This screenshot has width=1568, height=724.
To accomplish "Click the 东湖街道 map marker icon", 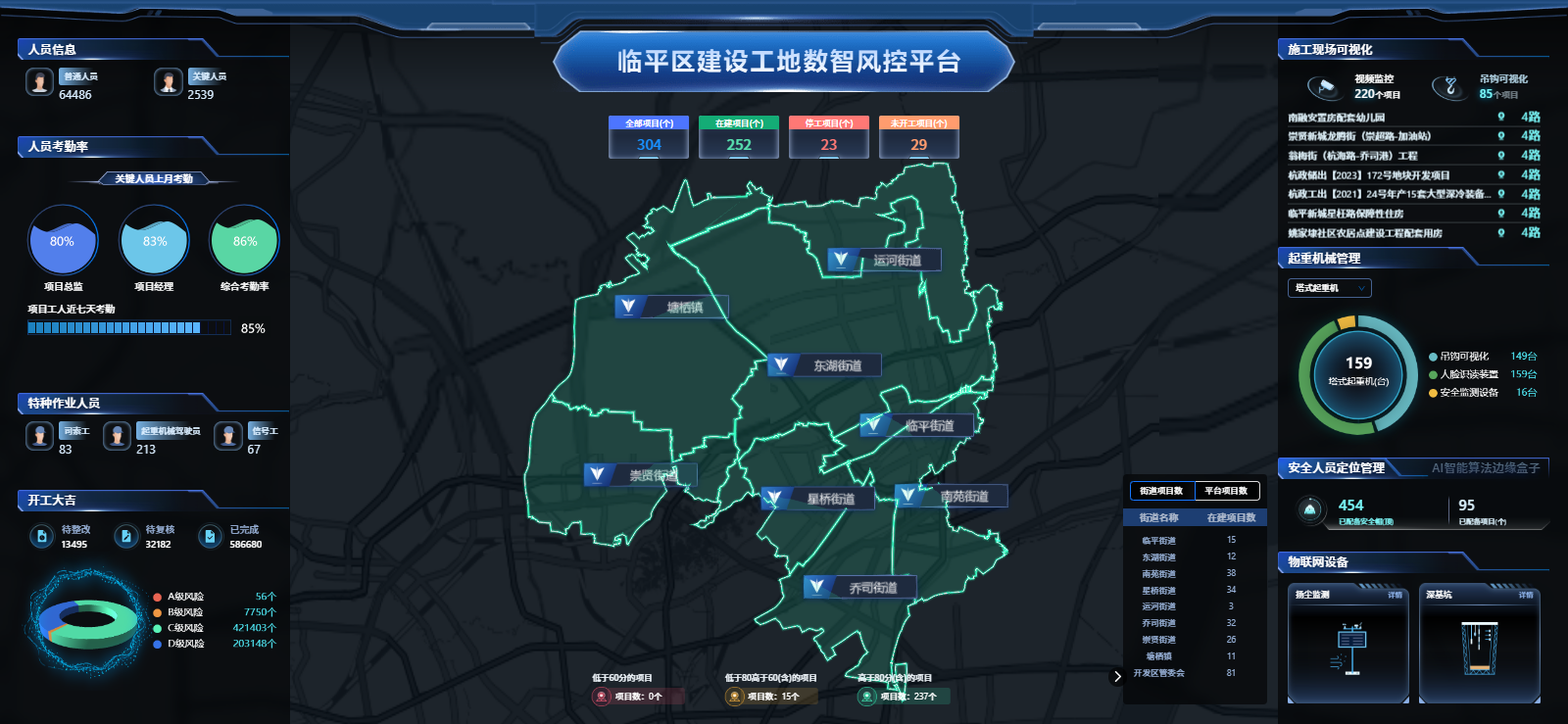I will pos(780,365).
